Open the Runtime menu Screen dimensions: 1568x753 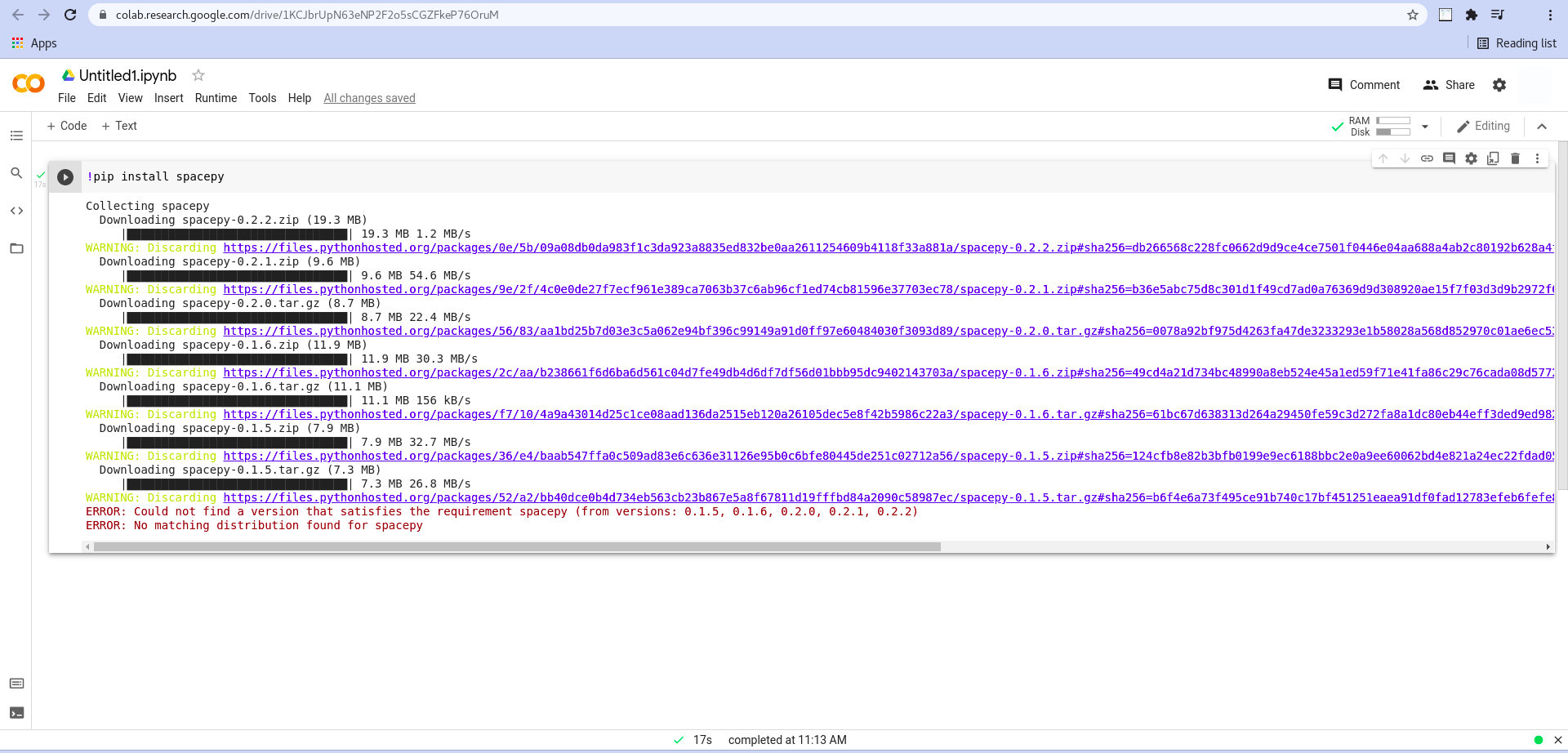point(216,98)
